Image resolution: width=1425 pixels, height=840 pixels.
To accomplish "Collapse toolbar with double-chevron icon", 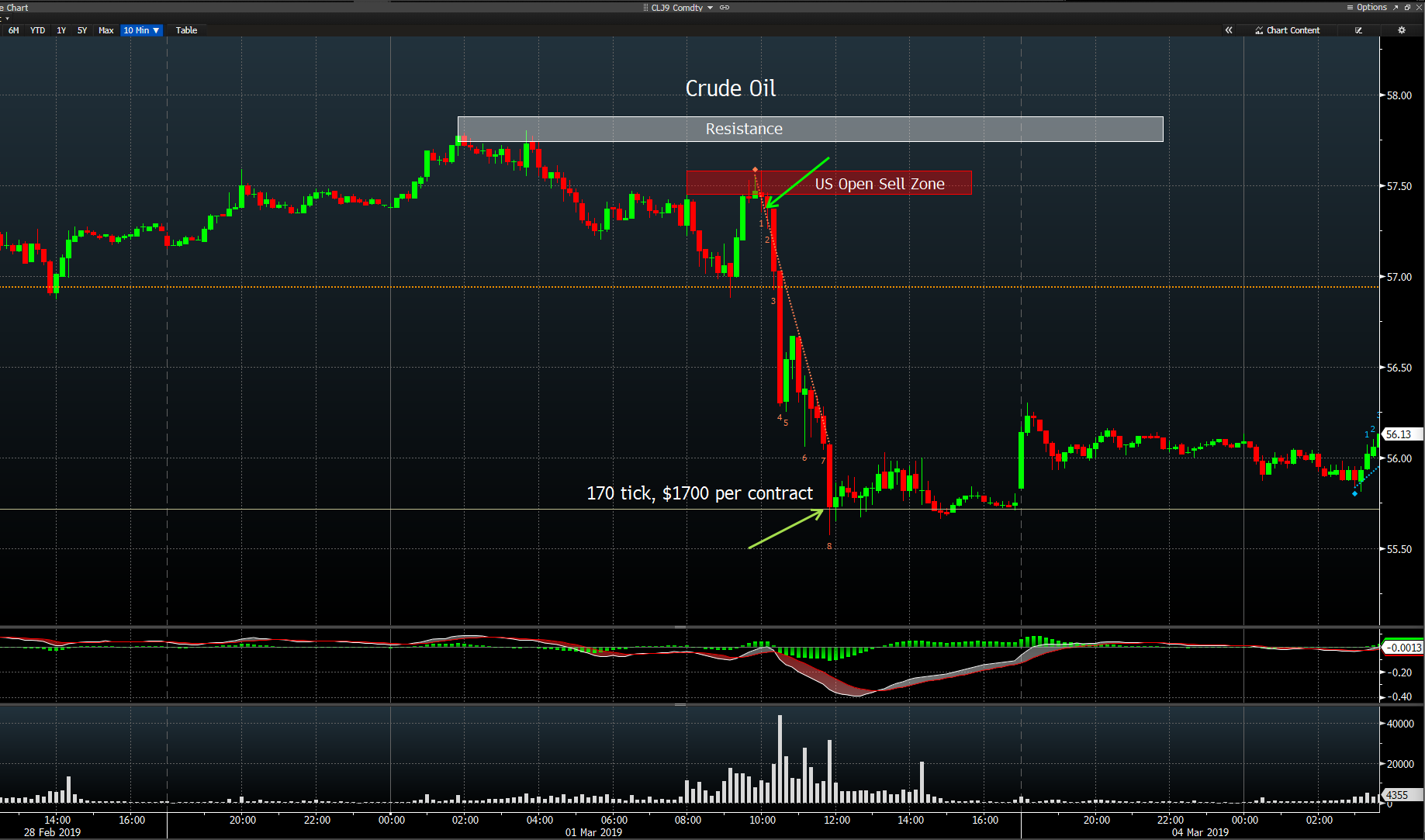I will [x=1229, y=30].
